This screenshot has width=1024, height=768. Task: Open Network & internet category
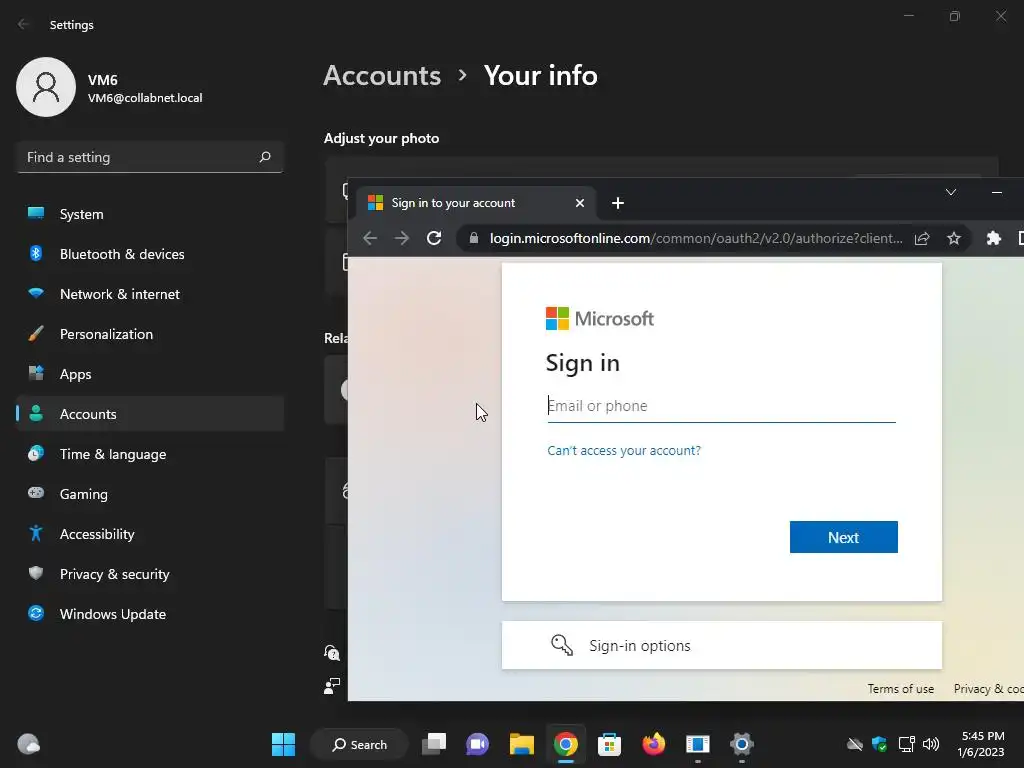[150, 294]
